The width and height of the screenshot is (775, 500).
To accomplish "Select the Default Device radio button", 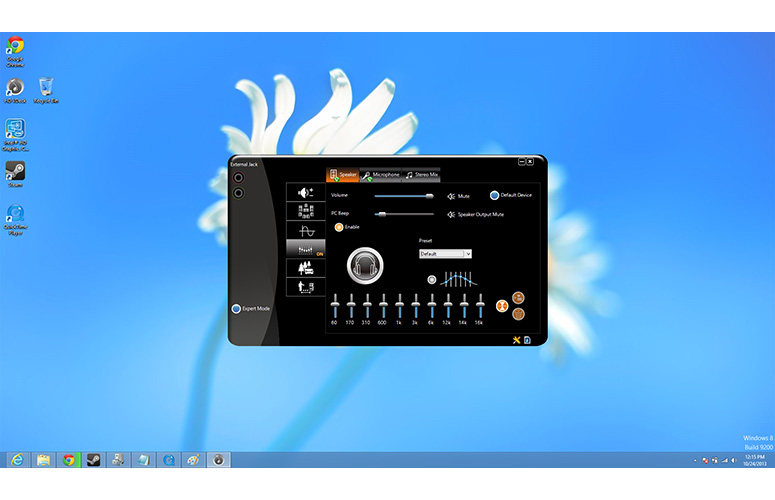I will pyautogui.click(x=494, y=195).
